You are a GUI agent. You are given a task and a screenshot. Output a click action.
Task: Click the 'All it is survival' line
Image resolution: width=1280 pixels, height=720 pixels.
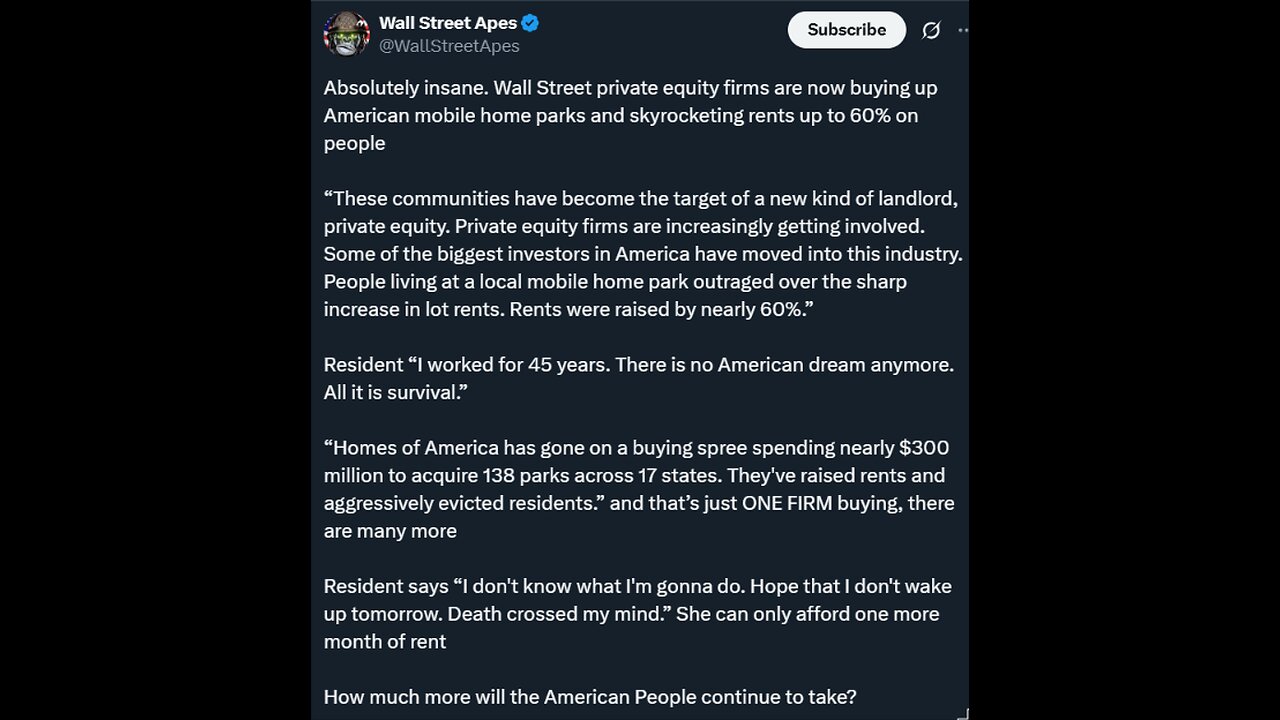coord(396,393)
